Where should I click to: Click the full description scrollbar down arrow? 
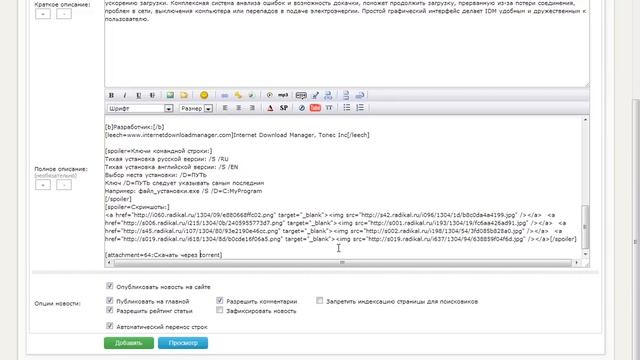[x=585, y=254]
